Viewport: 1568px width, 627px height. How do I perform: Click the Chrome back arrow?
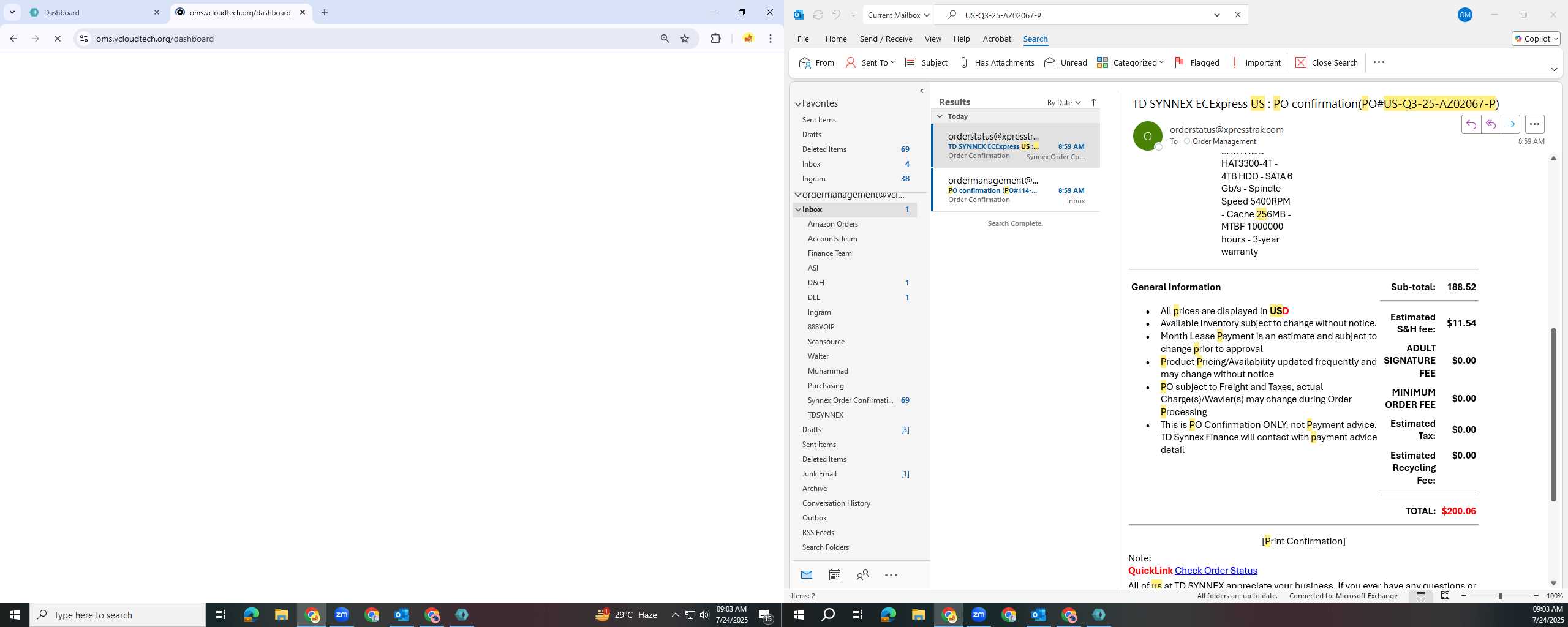pyautogui.click(x=13, y=39)
